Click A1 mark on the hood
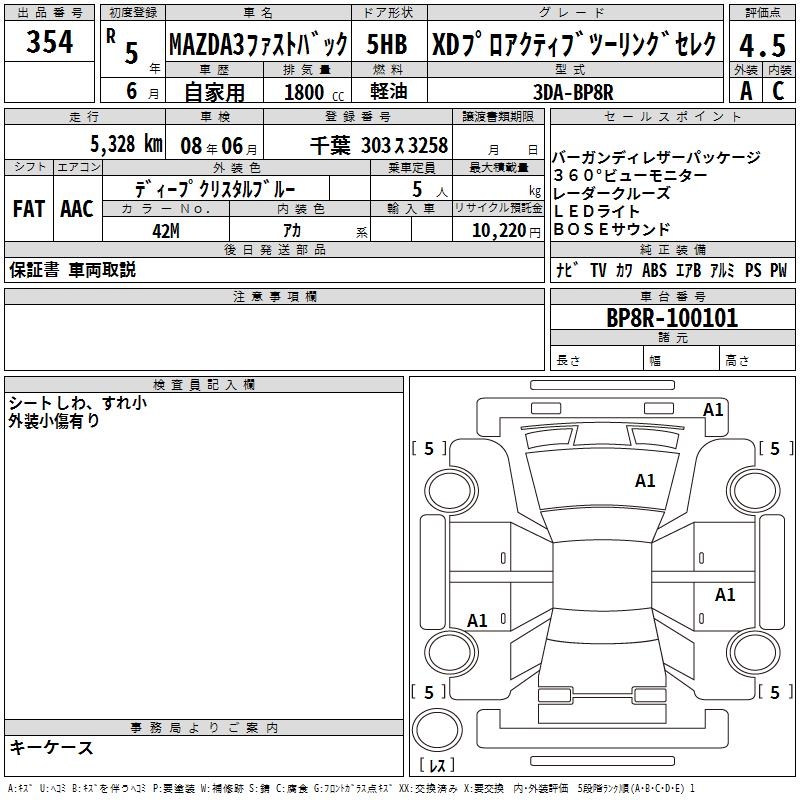Image resolution: width=800 pixels, height=800 pixels. point(645,481)
